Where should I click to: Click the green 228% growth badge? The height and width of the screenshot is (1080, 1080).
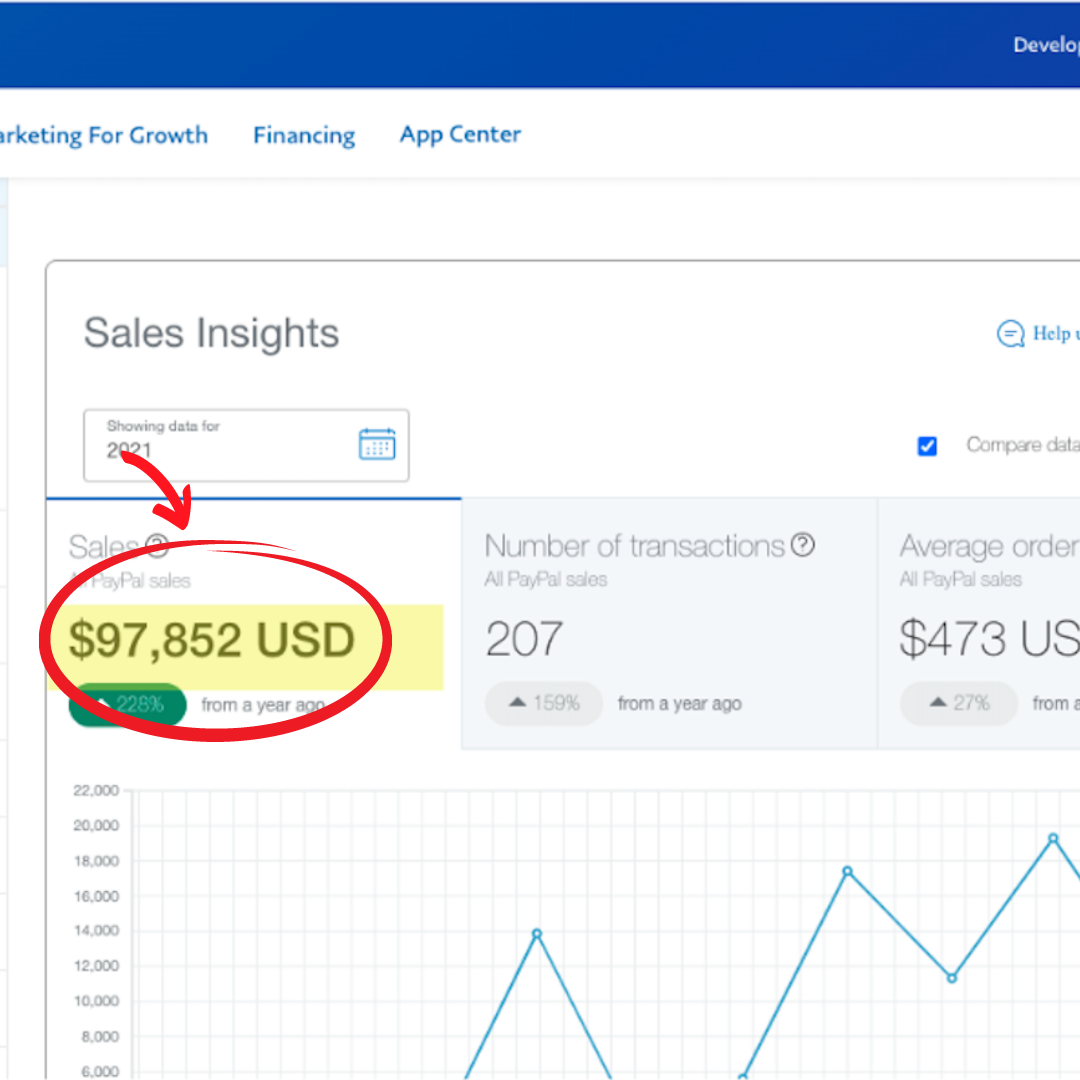click(128, 705)
